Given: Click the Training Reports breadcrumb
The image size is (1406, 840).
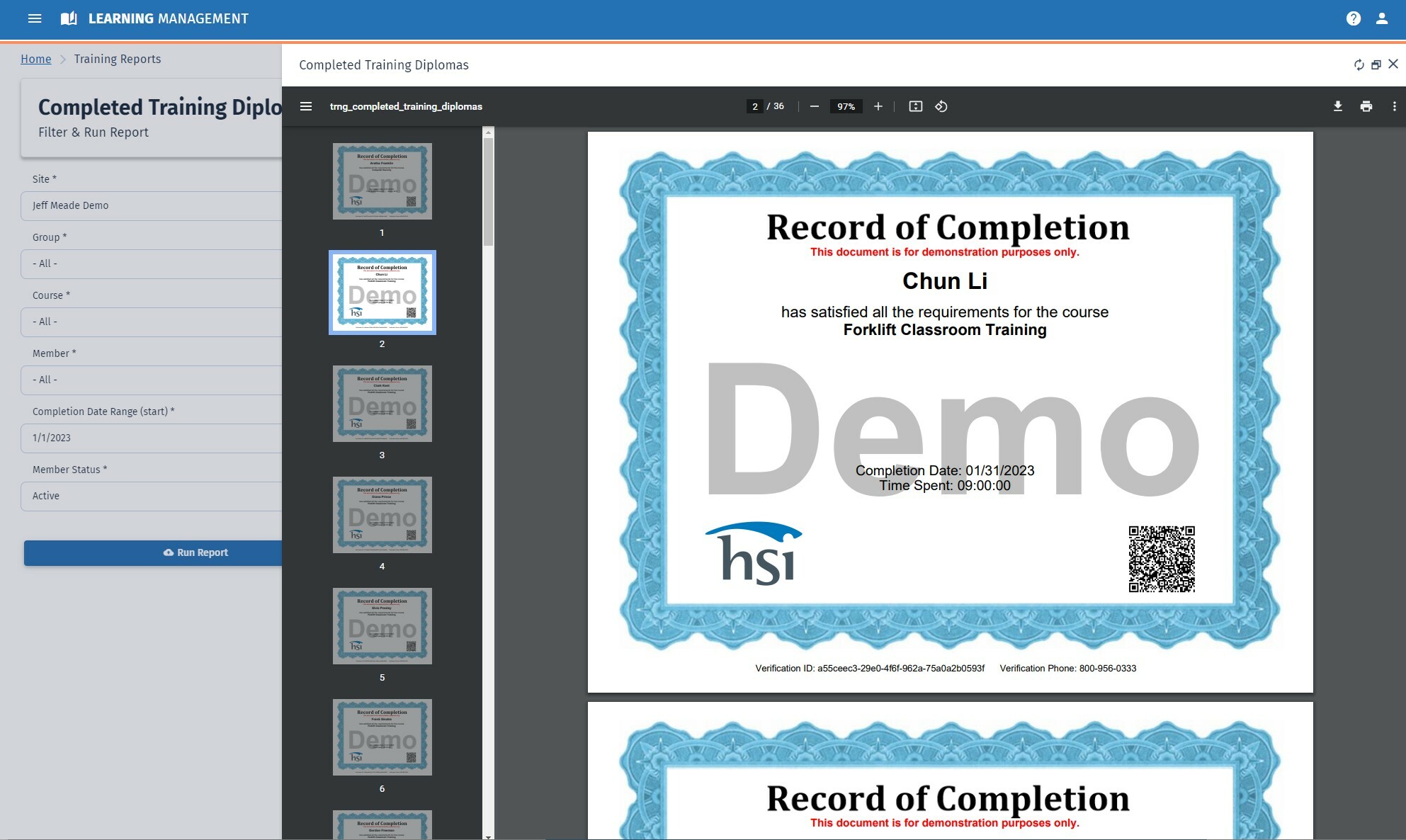Looking at the screenshot, I should coord(118,59).
